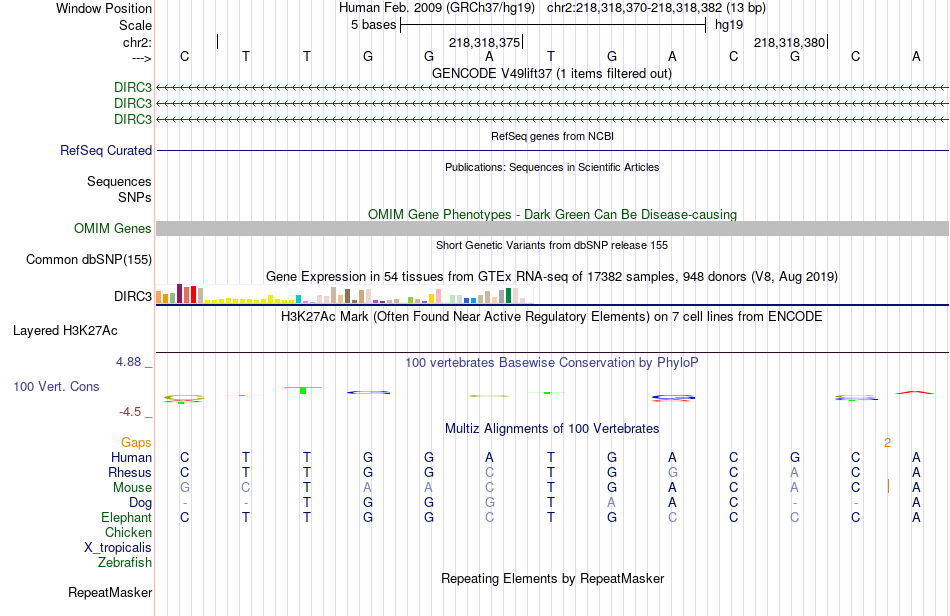Click the SNPs subtrack label
The image size is (950, 616).
click(x=135, y=197)
